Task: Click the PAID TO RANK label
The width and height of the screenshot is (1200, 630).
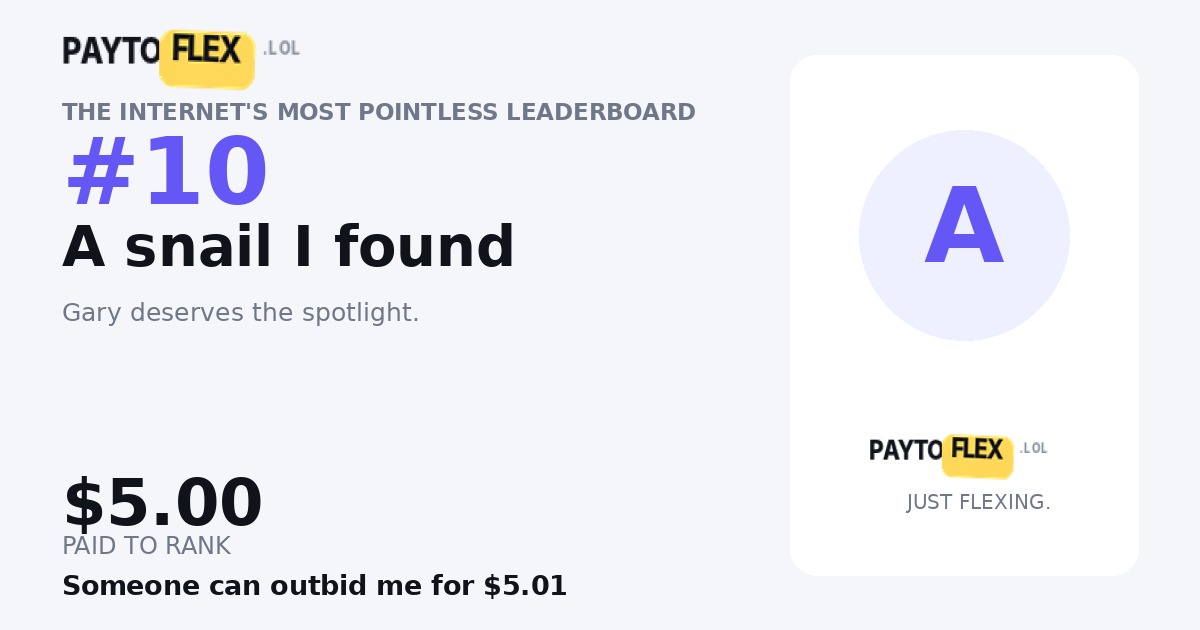Action: tap(146, 546)
